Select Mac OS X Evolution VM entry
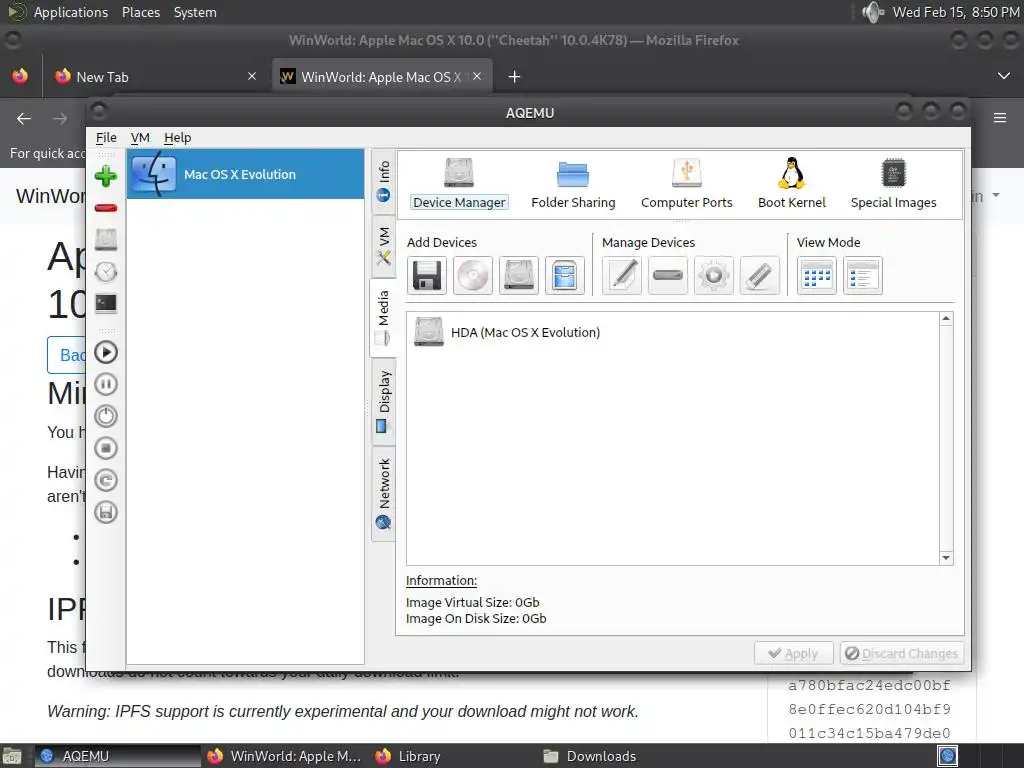This screenshot has height=768, width=1024. [x=246, y=174]
